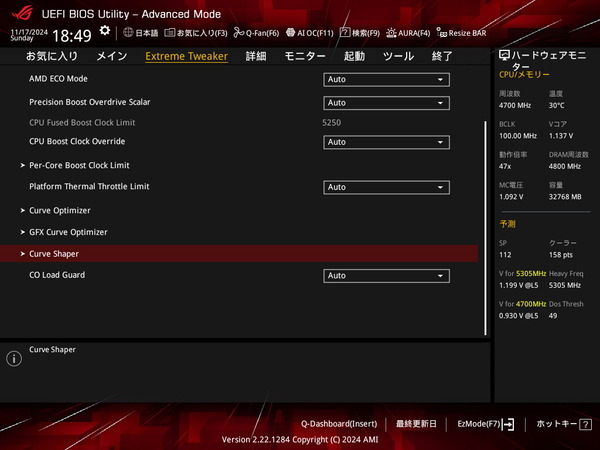Screen dimensions: 600x450
Task: Click the 47x ratio value
Action: [x=505, y=166]
